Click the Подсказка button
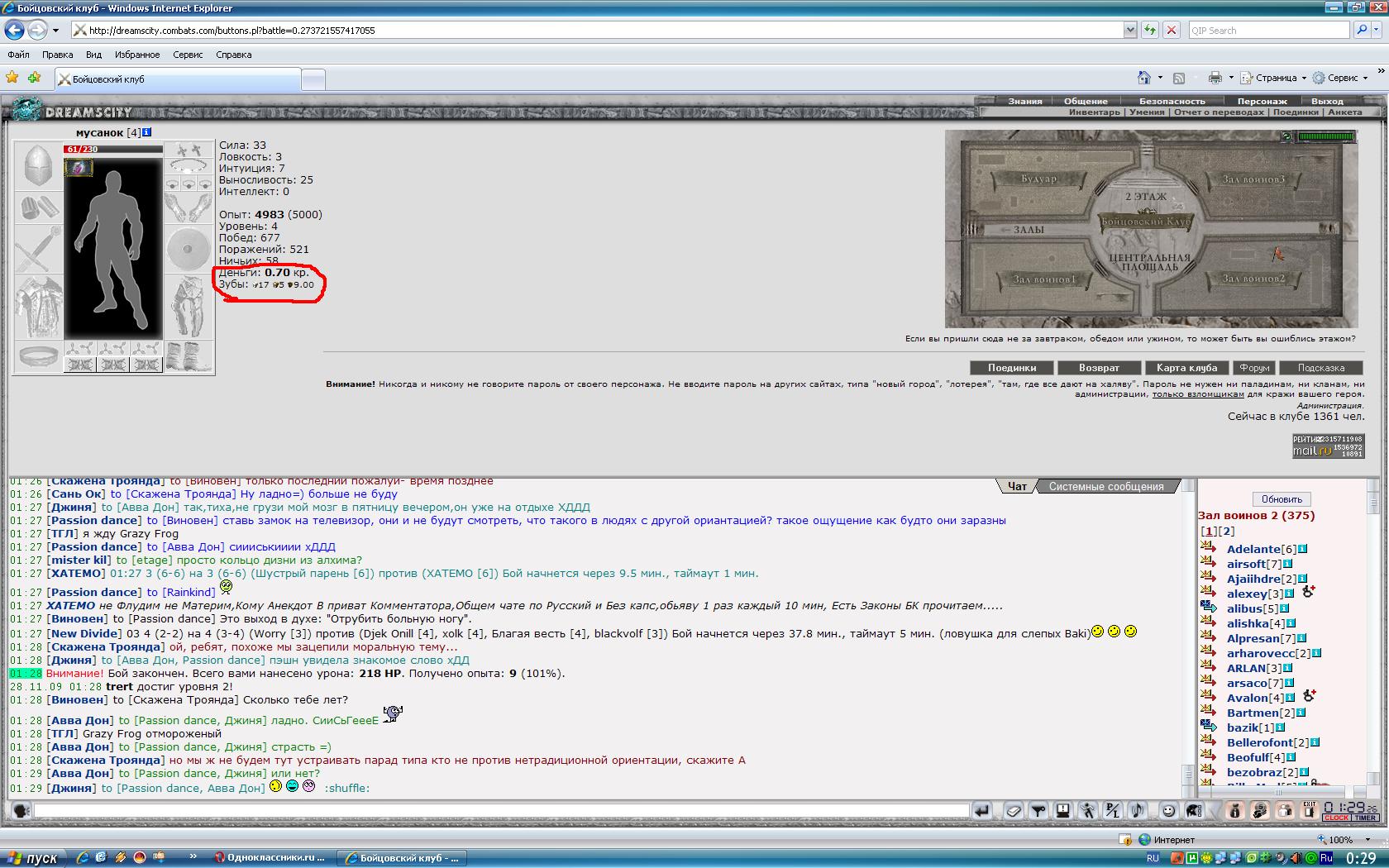Viewport: 1389px width, 868px height. (x=1321, y=368)
